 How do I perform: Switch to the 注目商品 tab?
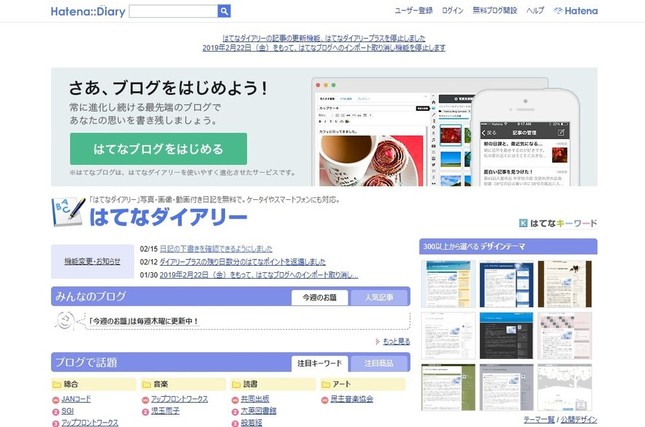[x=379, y=362]
